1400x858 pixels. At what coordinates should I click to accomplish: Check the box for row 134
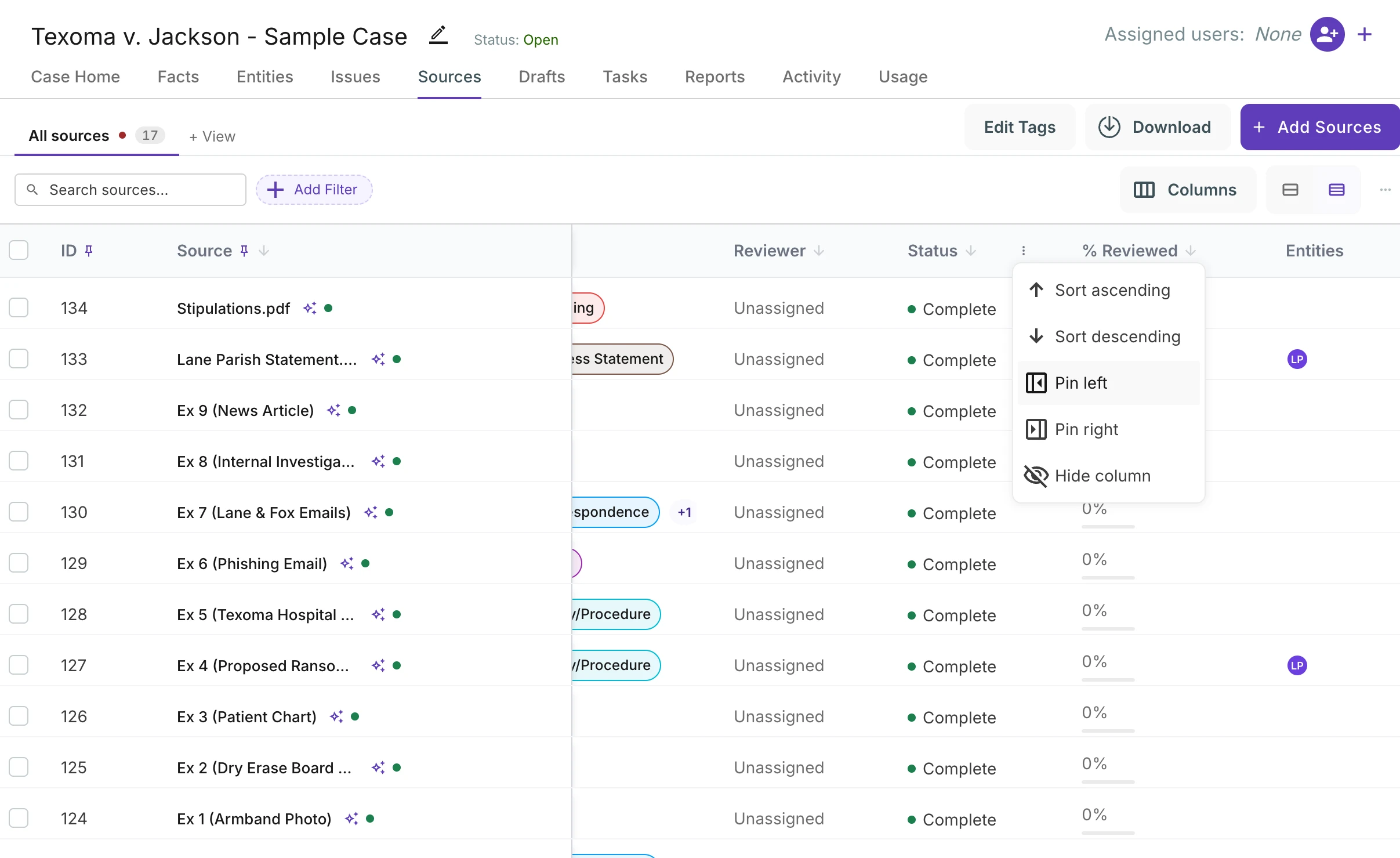point(19,307)
